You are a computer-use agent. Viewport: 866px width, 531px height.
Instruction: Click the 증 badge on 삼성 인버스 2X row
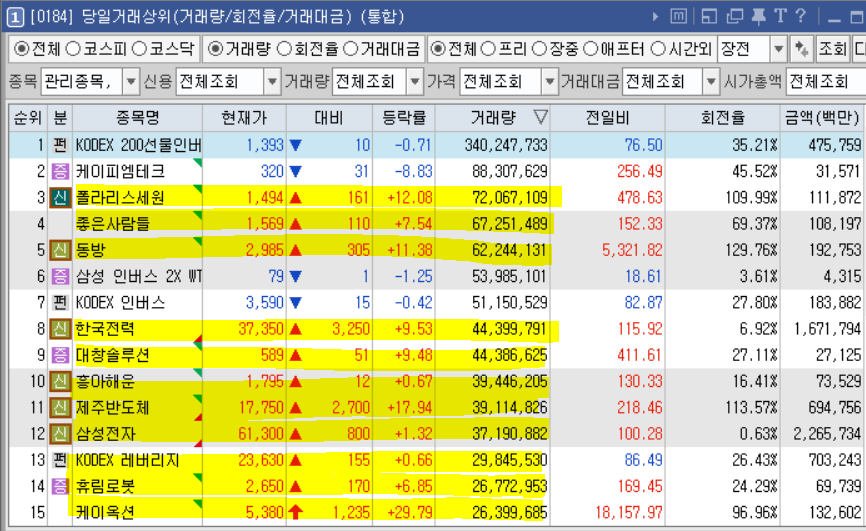60,276
